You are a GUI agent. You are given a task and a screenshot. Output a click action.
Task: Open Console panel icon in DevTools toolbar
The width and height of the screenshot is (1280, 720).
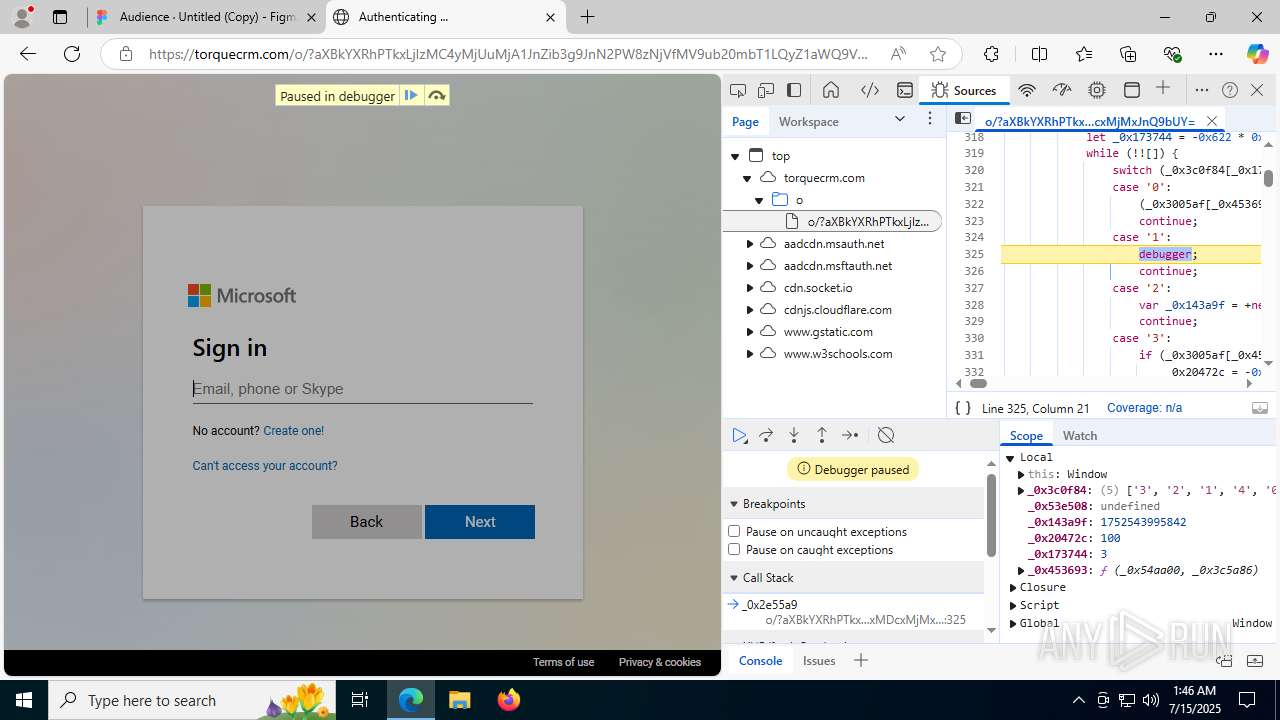pyautogui.click(x=905, y=90)
